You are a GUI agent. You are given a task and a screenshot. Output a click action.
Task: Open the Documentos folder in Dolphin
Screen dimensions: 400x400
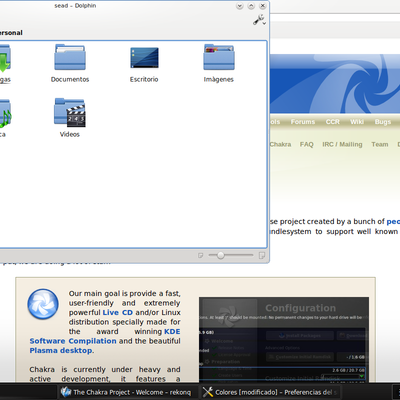[70, 63]
